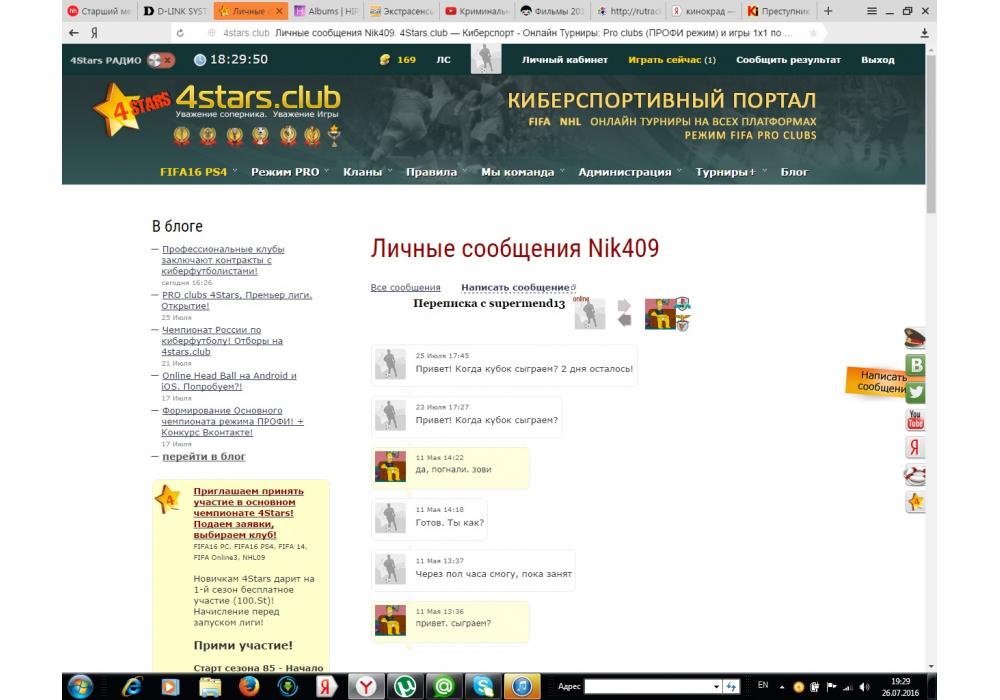Expand the Режим PRO dropdown menu

pos(289,172)
